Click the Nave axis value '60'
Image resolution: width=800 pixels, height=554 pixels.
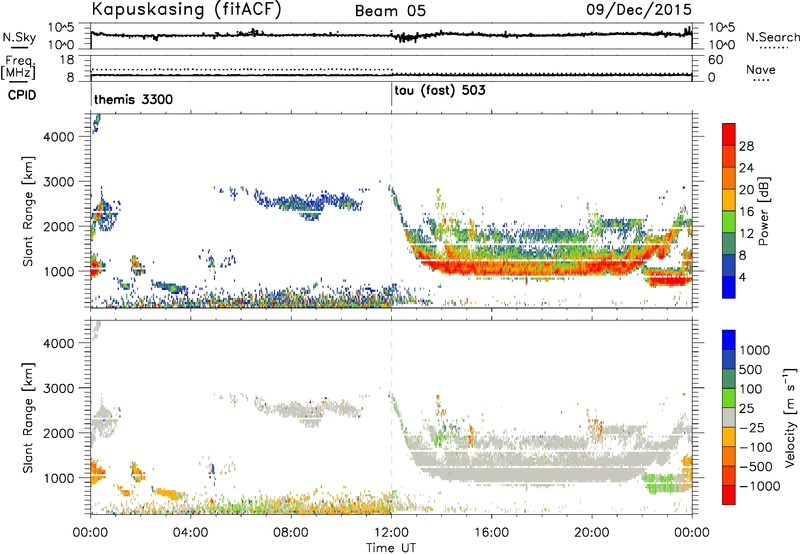[715, 60]
